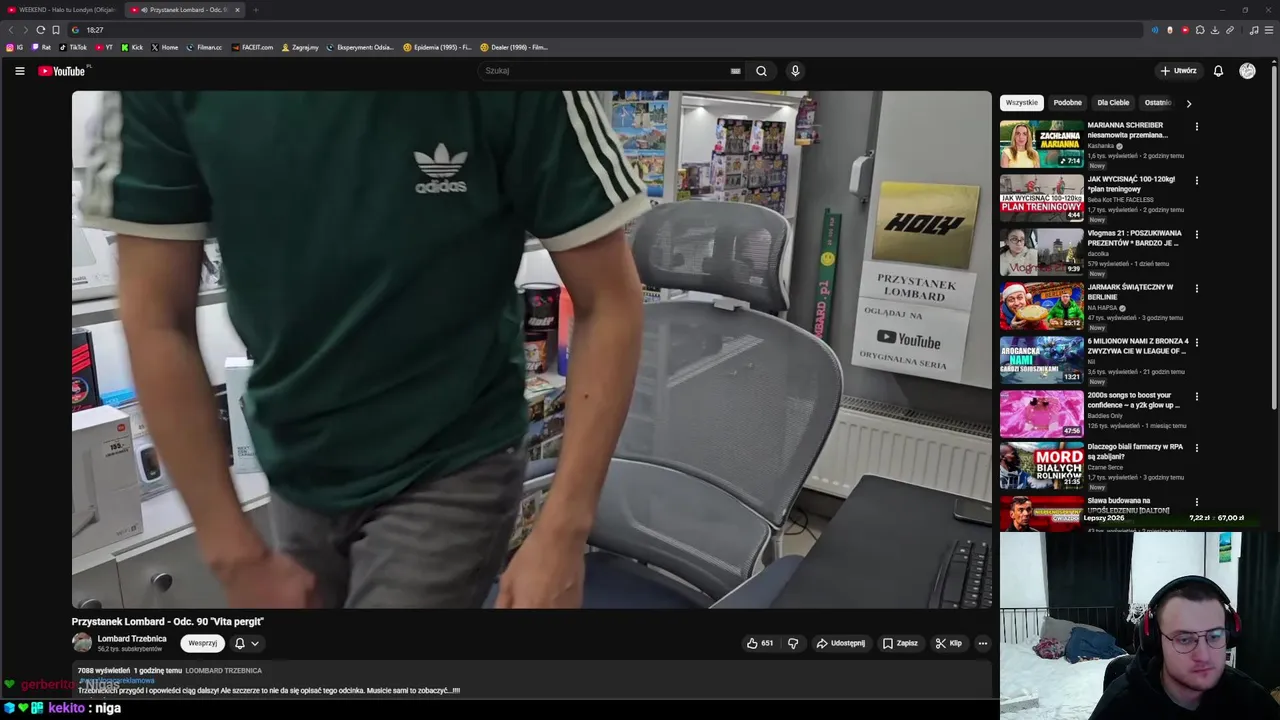Open the browser main menu icon
Image resolution: width=1280 pixels, height=720 pixels.
point(1269,30)
